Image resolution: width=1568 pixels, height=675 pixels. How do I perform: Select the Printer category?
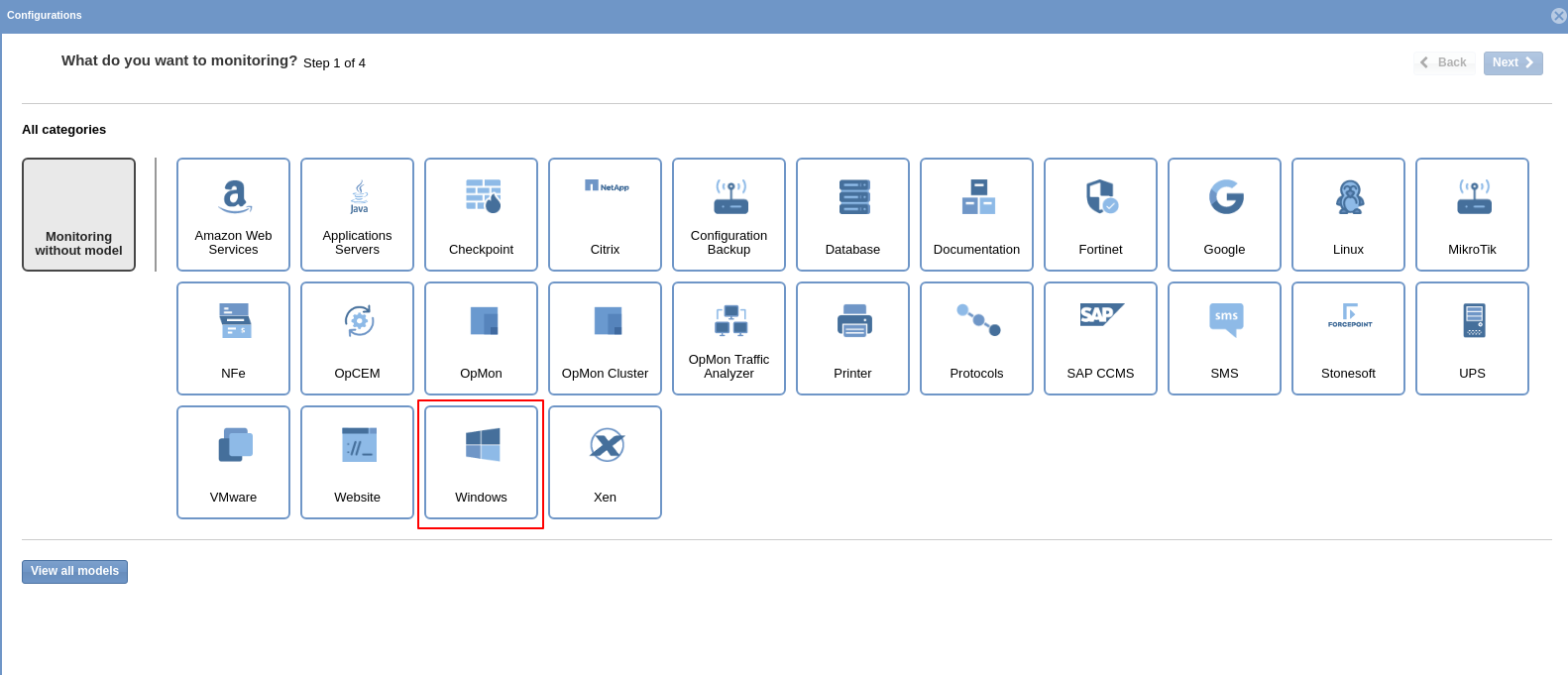pos(852,338)
